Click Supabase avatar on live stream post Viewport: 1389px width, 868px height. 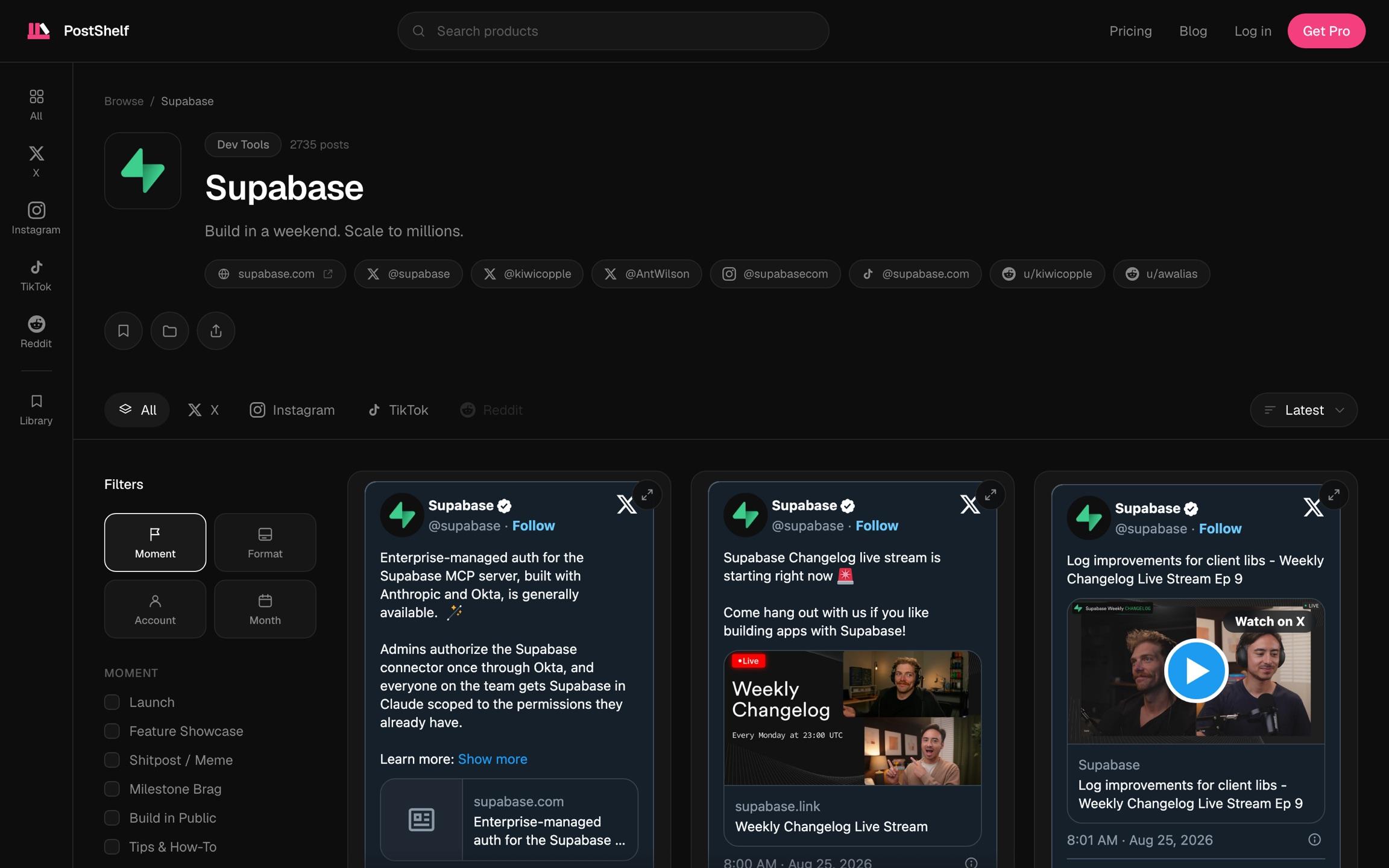(x=745, y=515)
